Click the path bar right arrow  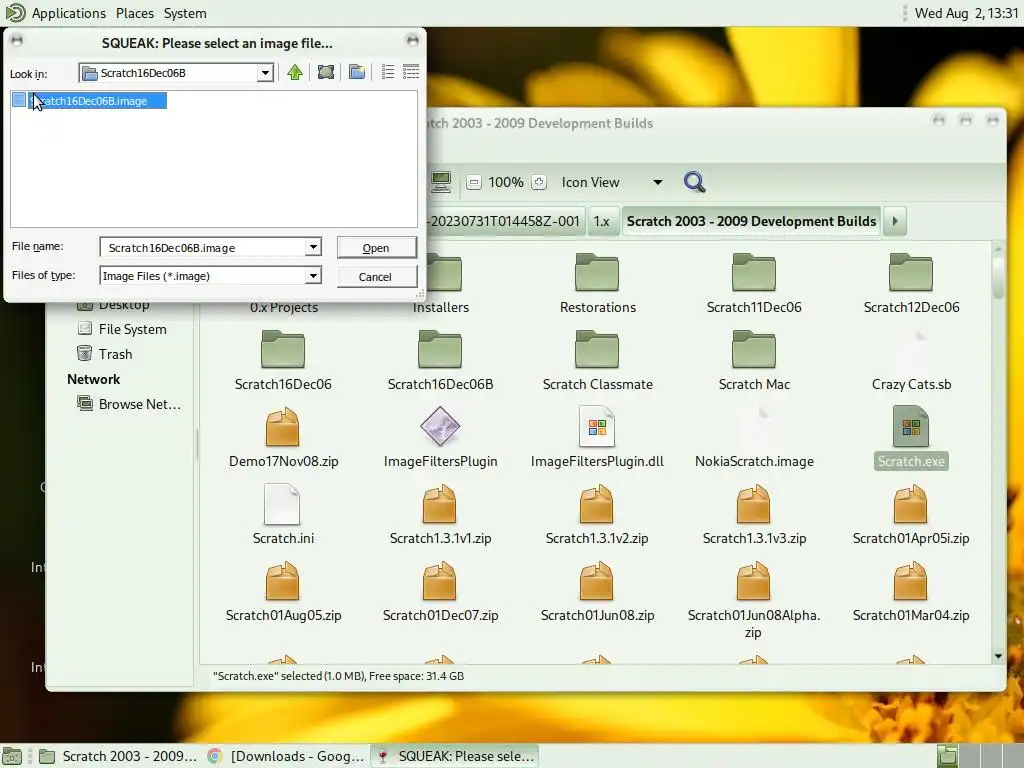(x=895, y=221)
